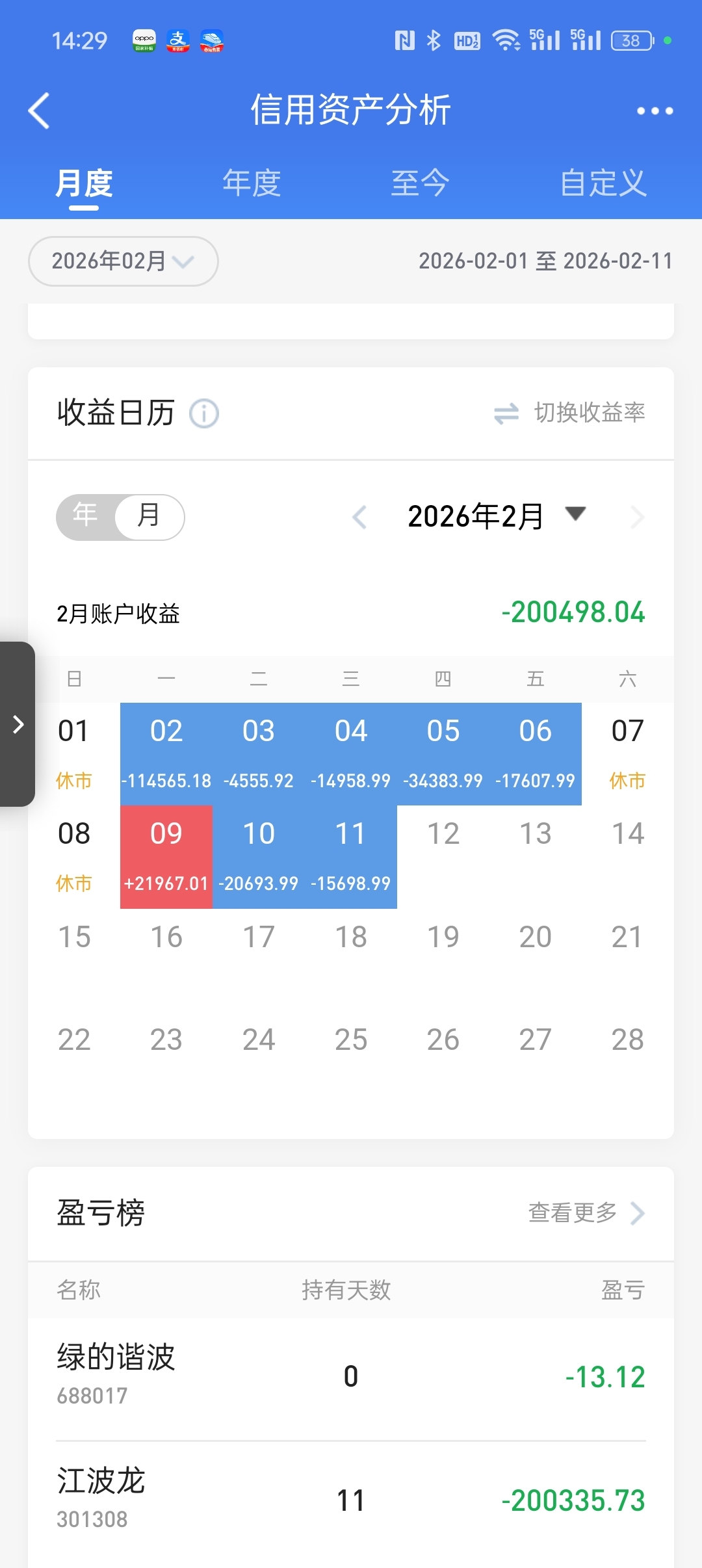Open the 2026年02月 month selector dropdown

123,261
